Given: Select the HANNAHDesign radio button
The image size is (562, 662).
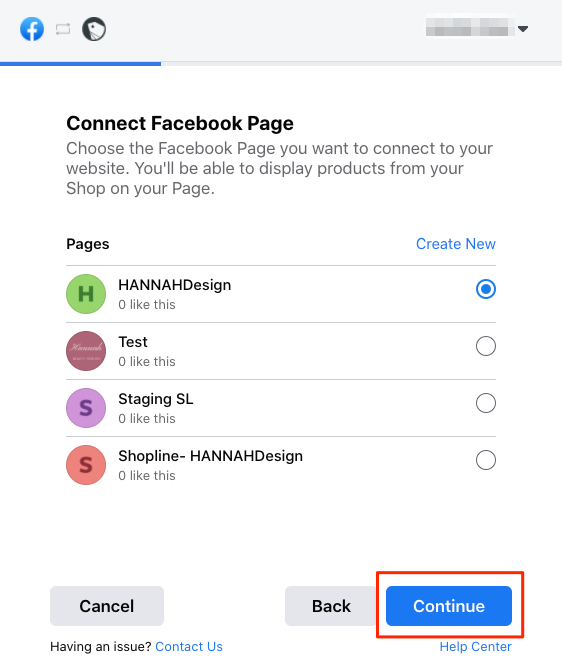Looking at the screenshot, I should 486,289.
